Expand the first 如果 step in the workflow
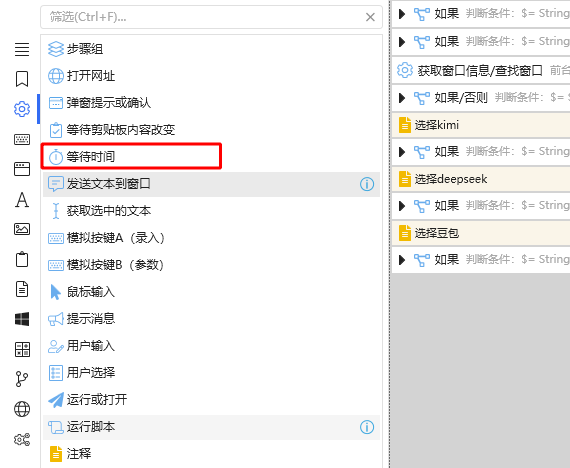Screen dimensions: 570x468 pos(402,14)
